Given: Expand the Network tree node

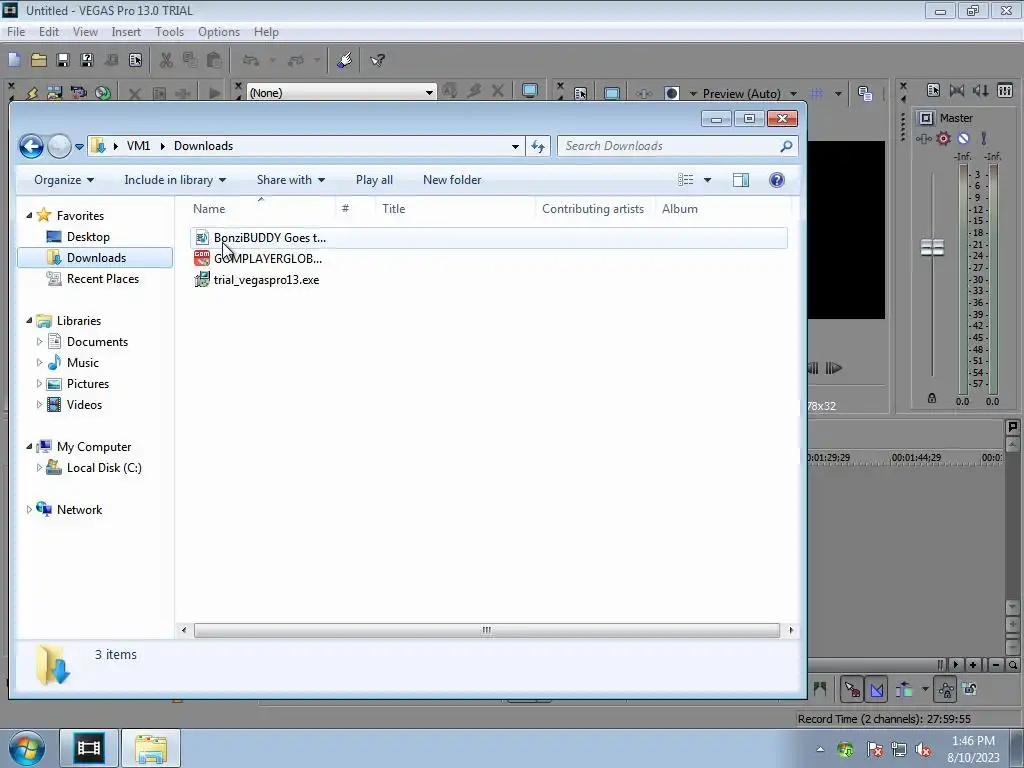Looking at the screenshot, I should 29,509.
